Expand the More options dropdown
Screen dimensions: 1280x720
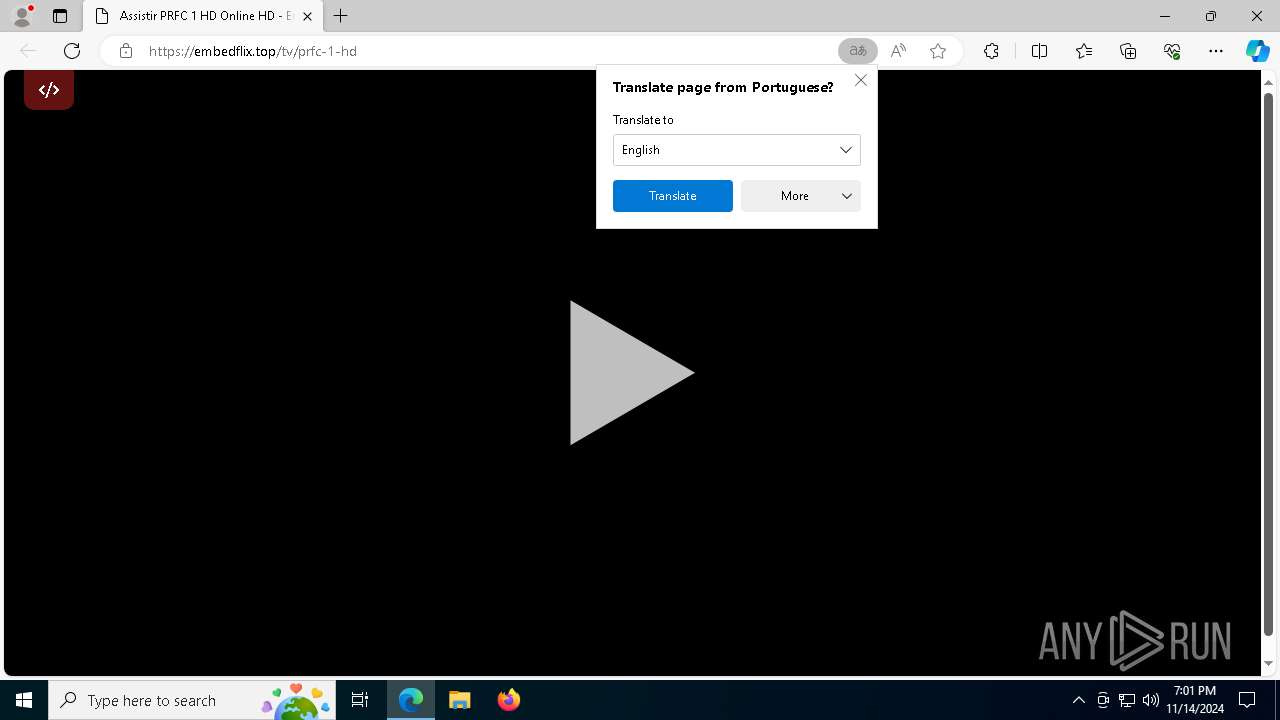(801, 196)
